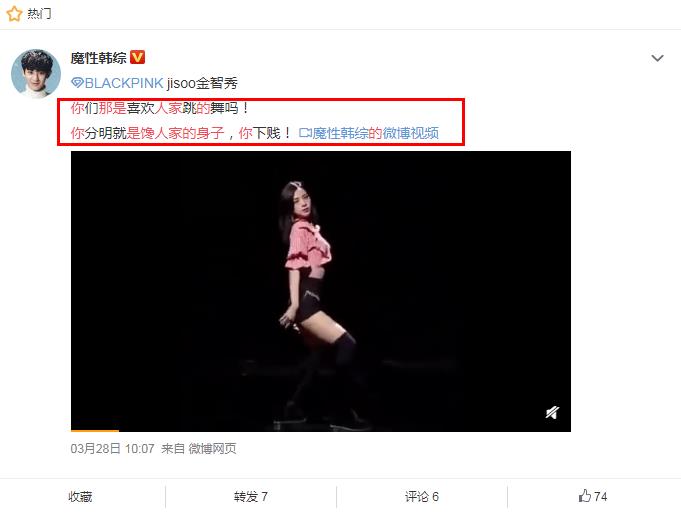Click the 热门 label
This screenshot has height=515, width=681.
(x=39, y=13)
